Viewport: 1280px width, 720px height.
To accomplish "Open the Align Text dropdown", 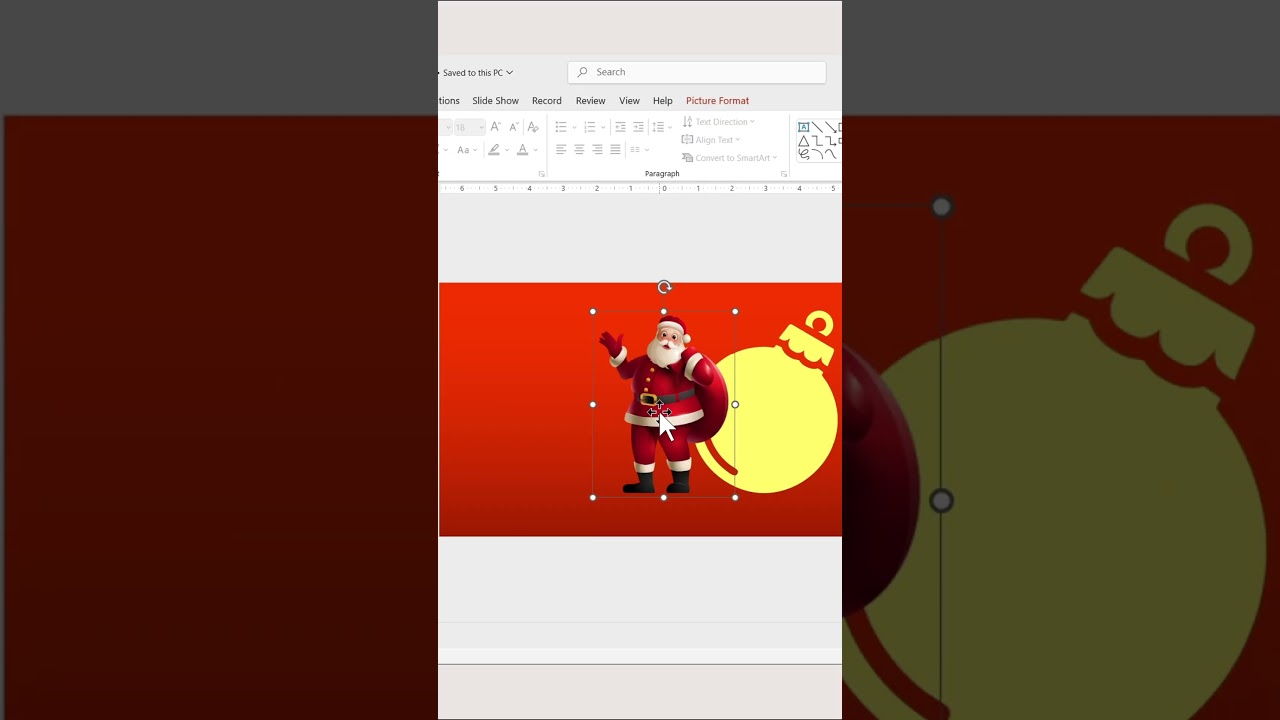I will coord(711,140).
